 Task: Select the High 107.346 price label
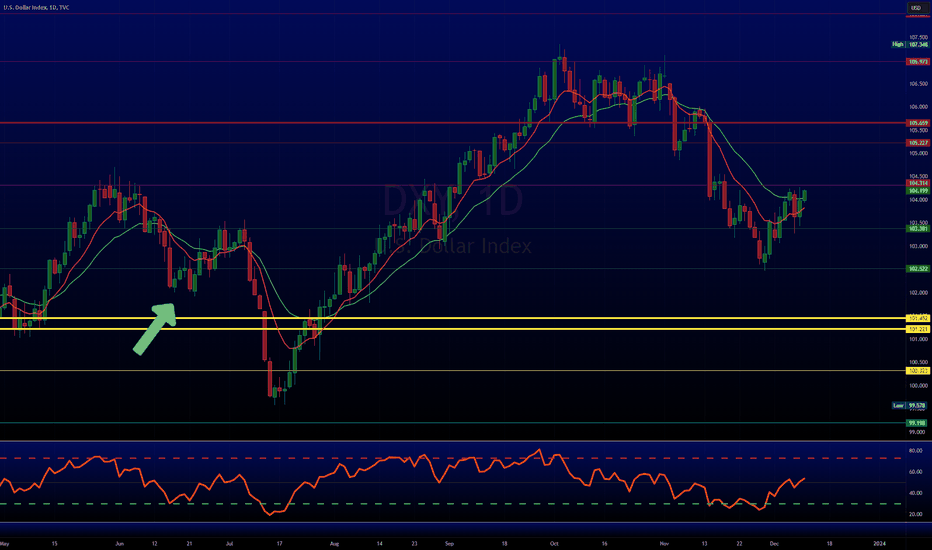(910, 45)
